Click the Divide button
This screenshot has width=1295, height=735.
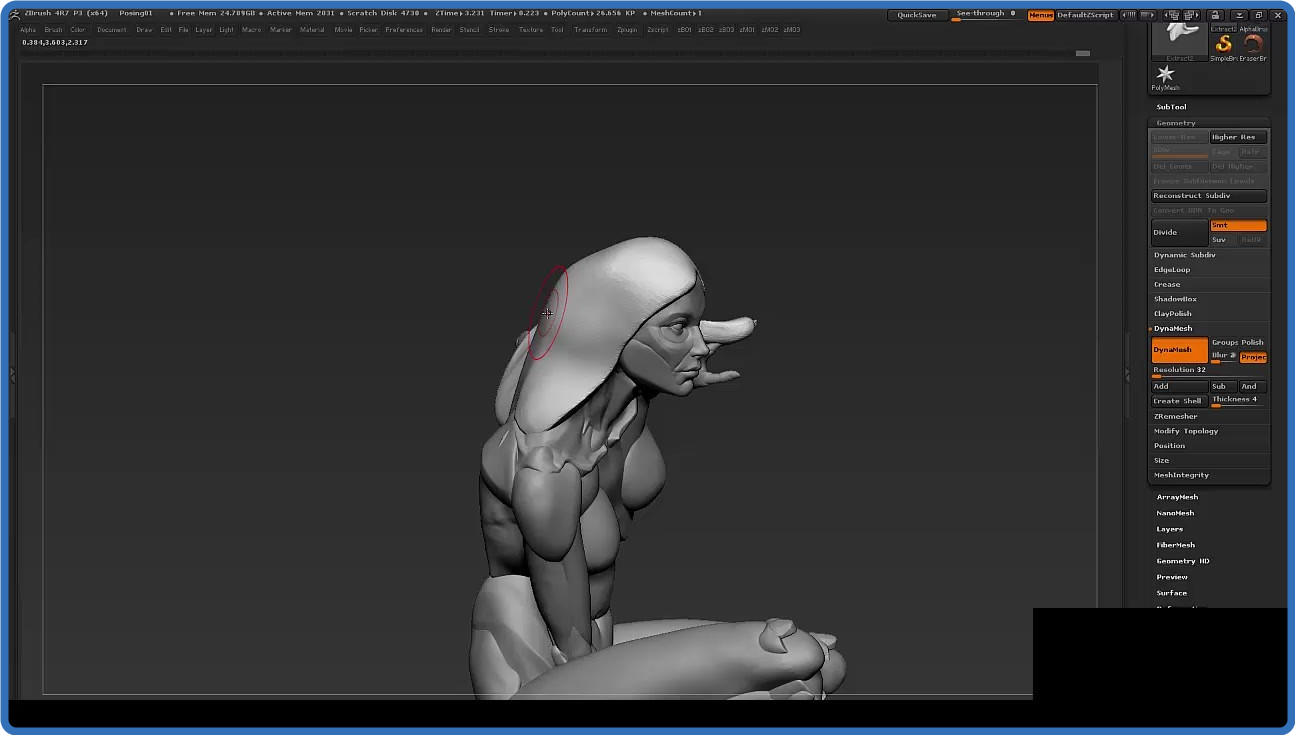(1180, 232)
